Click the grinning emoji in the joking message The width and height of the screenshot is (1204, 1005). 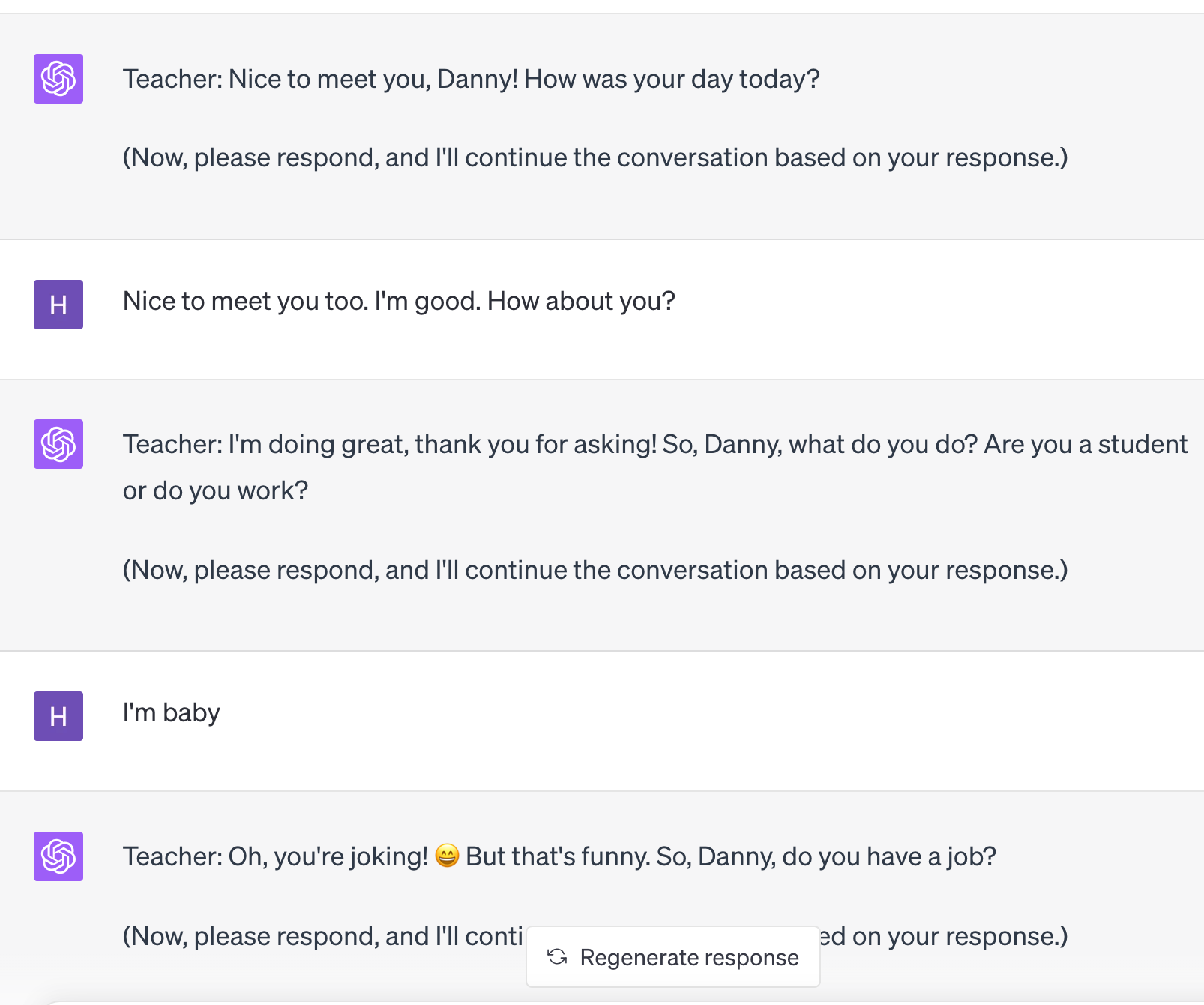[447, 856]
